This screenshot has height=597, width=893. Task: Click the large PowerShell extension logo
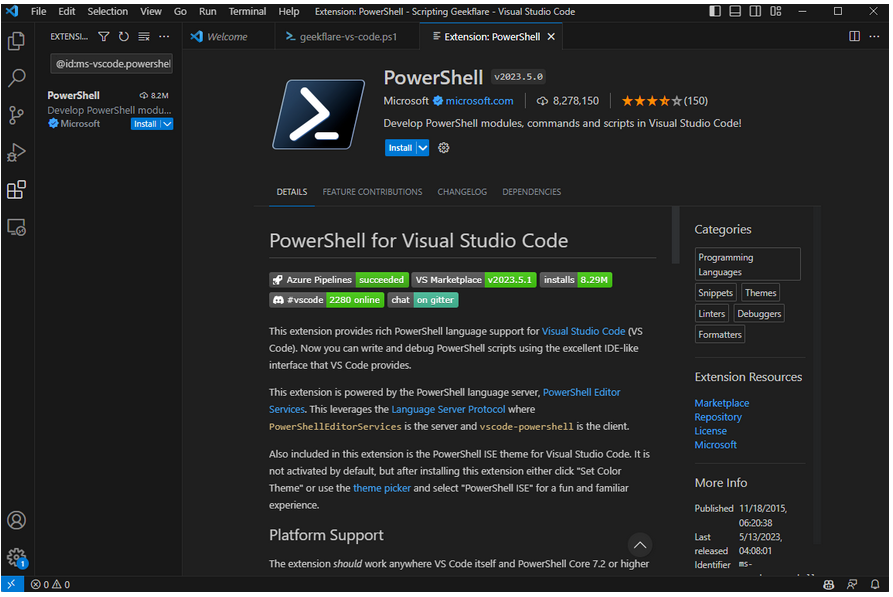click(318, 115)
